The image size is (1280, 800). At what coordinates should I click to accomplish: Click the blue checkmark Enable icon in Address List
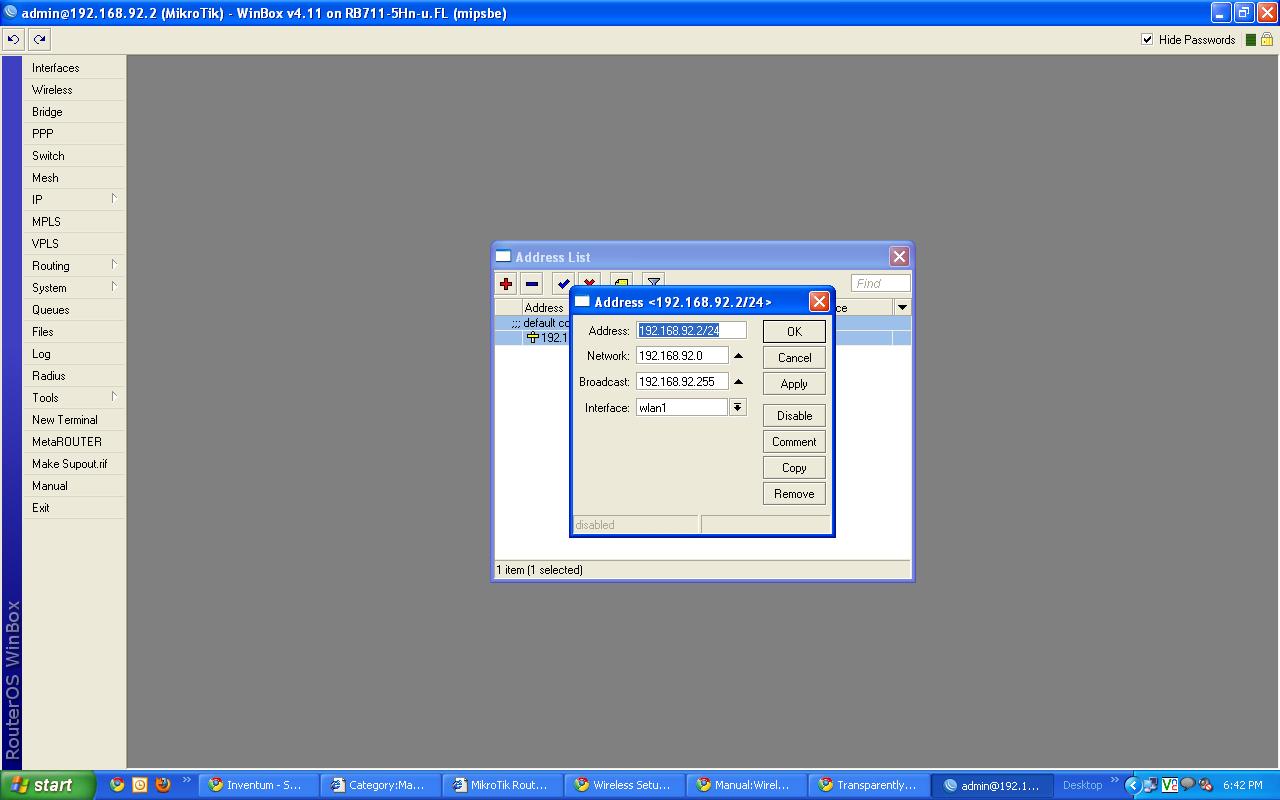[x=564, y=284]
